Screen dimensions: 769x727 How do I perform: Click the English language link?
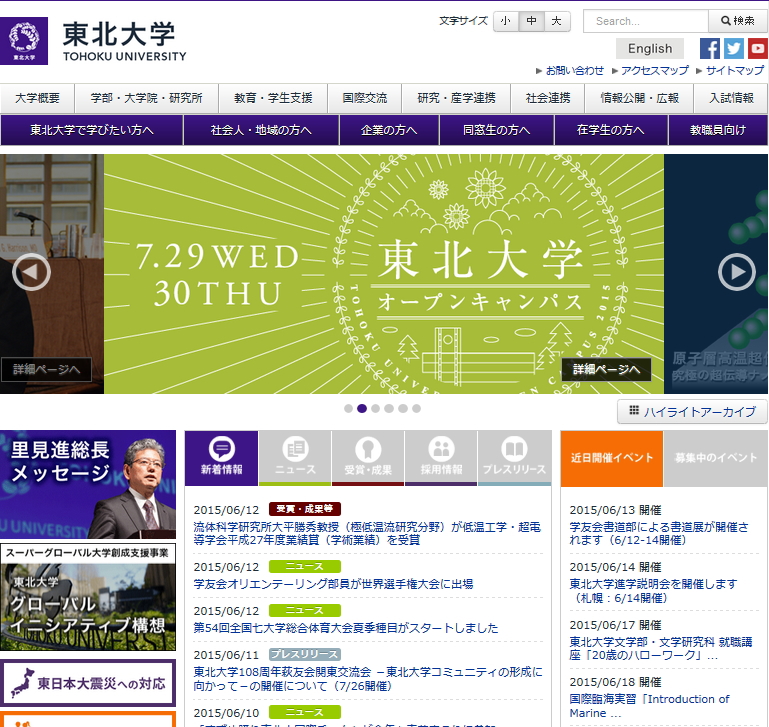coord(650,48)
